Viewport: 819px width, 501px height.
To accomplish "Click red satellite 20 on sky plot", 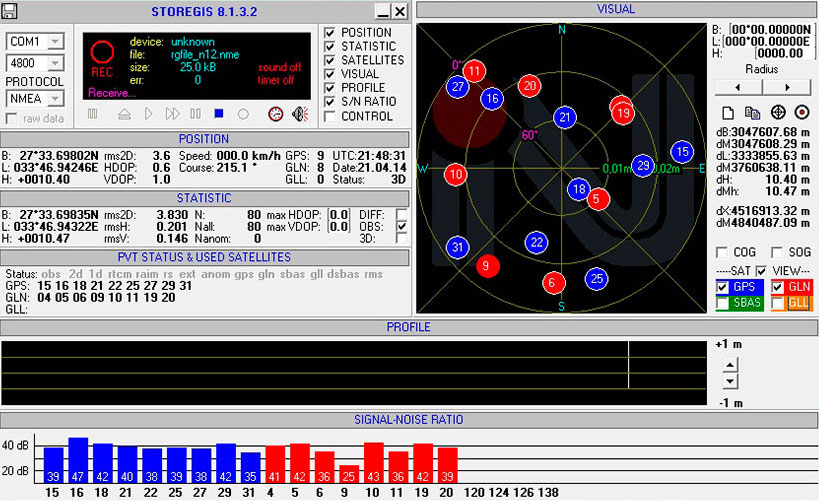I will (530, 86).
